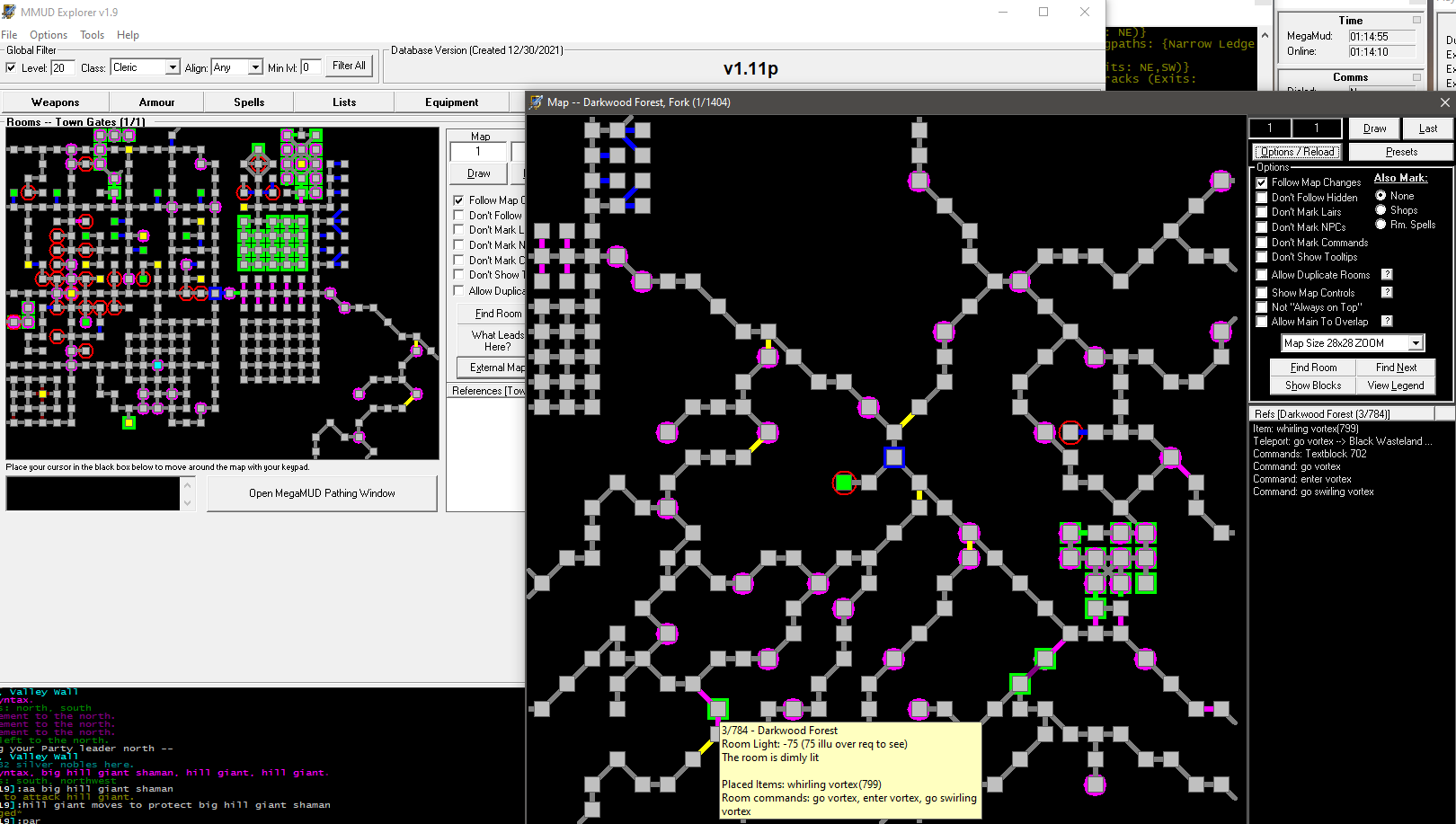Click the Map window title bar icon

pos(537,102)
